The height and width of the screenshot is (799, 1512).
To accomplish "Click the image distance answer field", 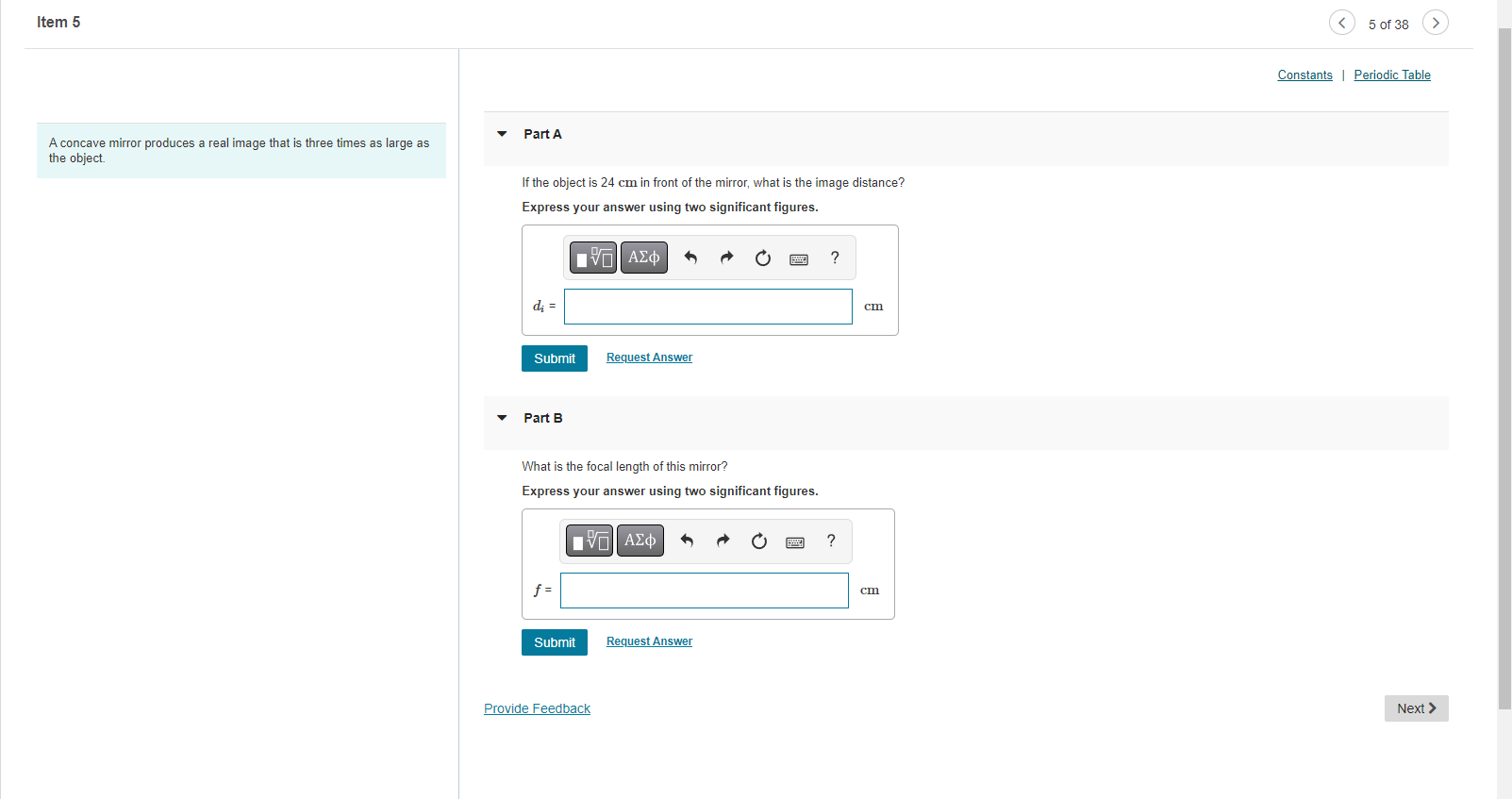I will coord(708,307).
